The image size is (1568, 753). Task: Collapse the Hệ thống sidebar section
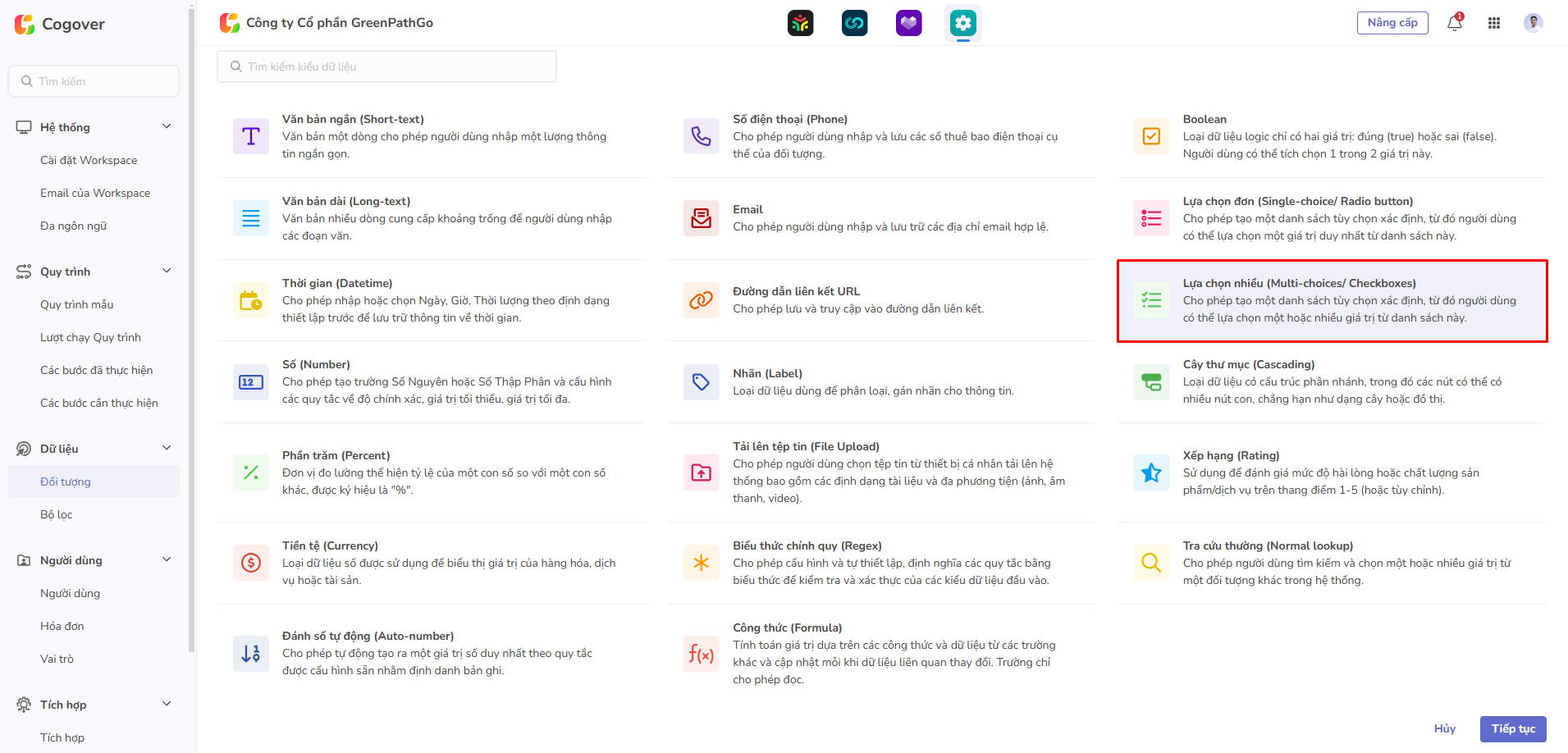pos(167,127)
